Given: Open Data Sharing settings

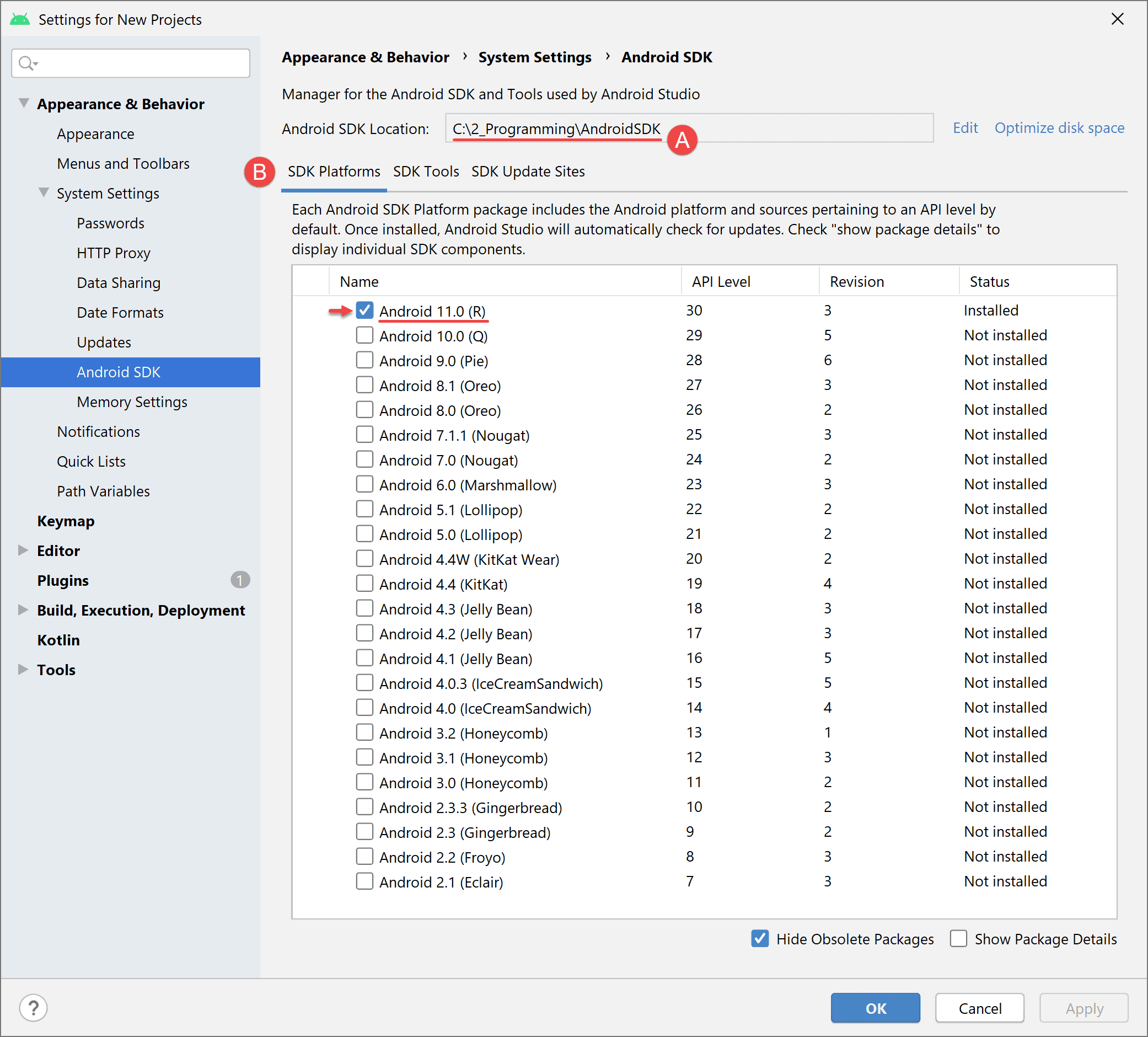Looking at the screenshot, I should 119,282.
